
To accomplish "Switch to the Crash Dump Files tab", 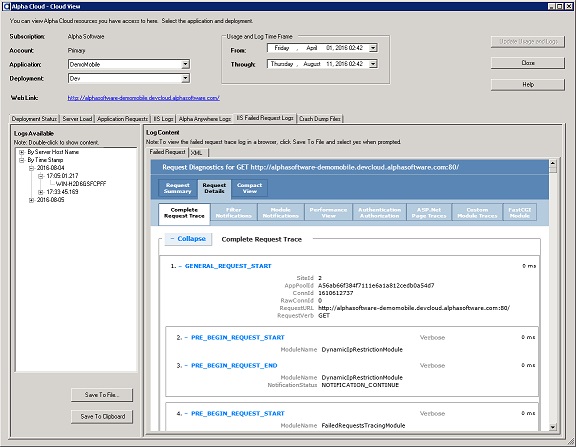I will 320,119.
